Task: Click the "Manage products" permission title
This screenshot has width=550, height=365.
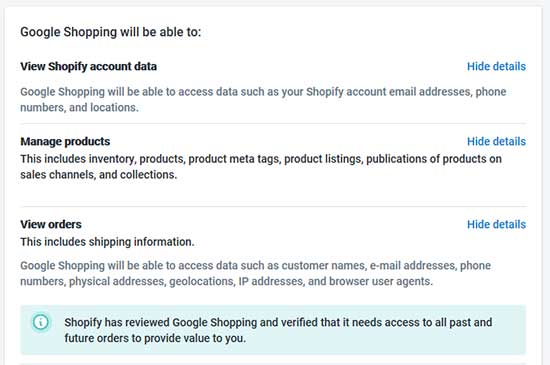Action: coord(65,141)
